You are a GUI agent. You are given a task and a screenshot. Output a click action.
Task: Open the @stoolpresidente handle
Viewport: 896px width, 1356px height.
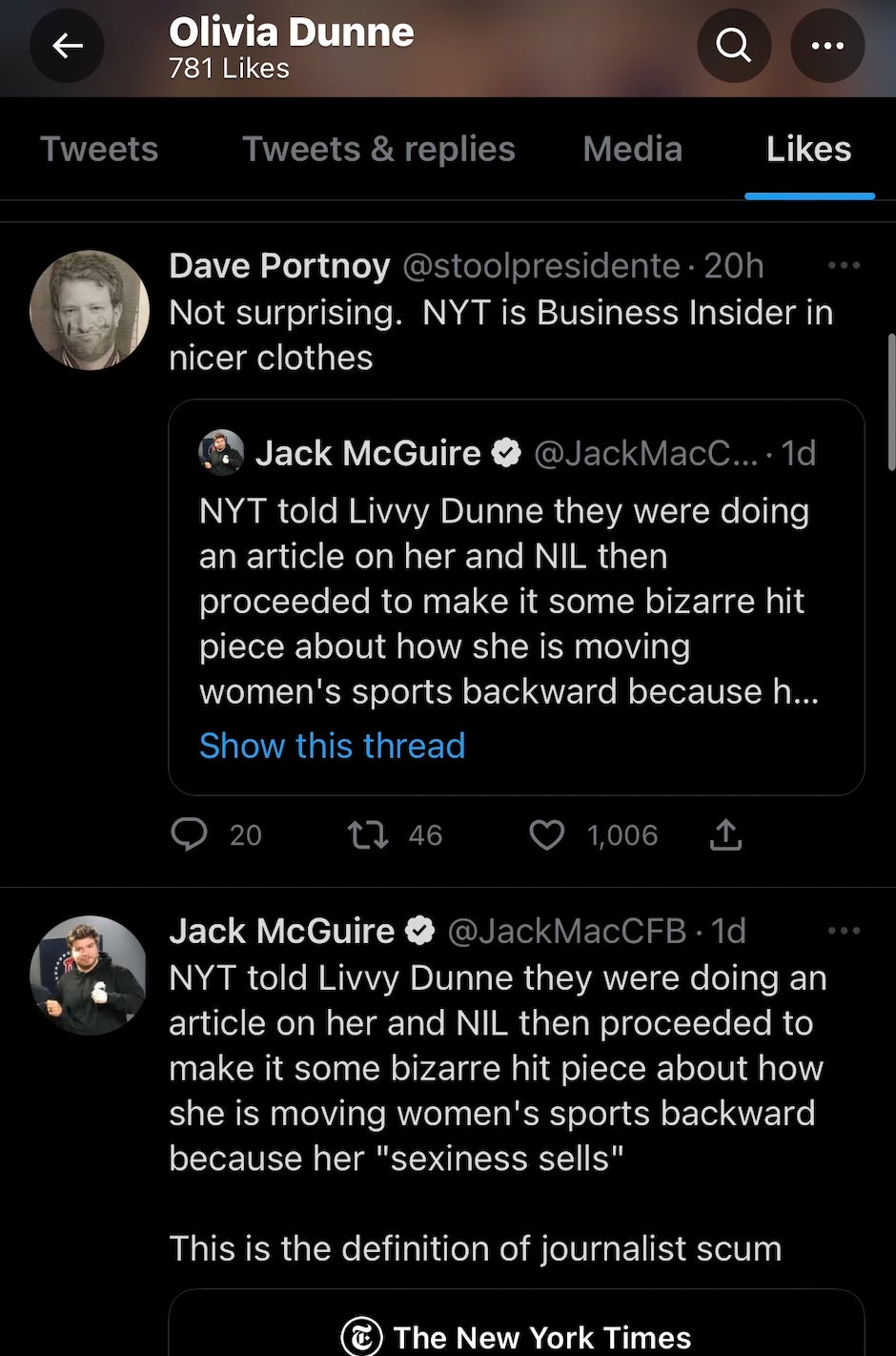[x=541, y=266]
